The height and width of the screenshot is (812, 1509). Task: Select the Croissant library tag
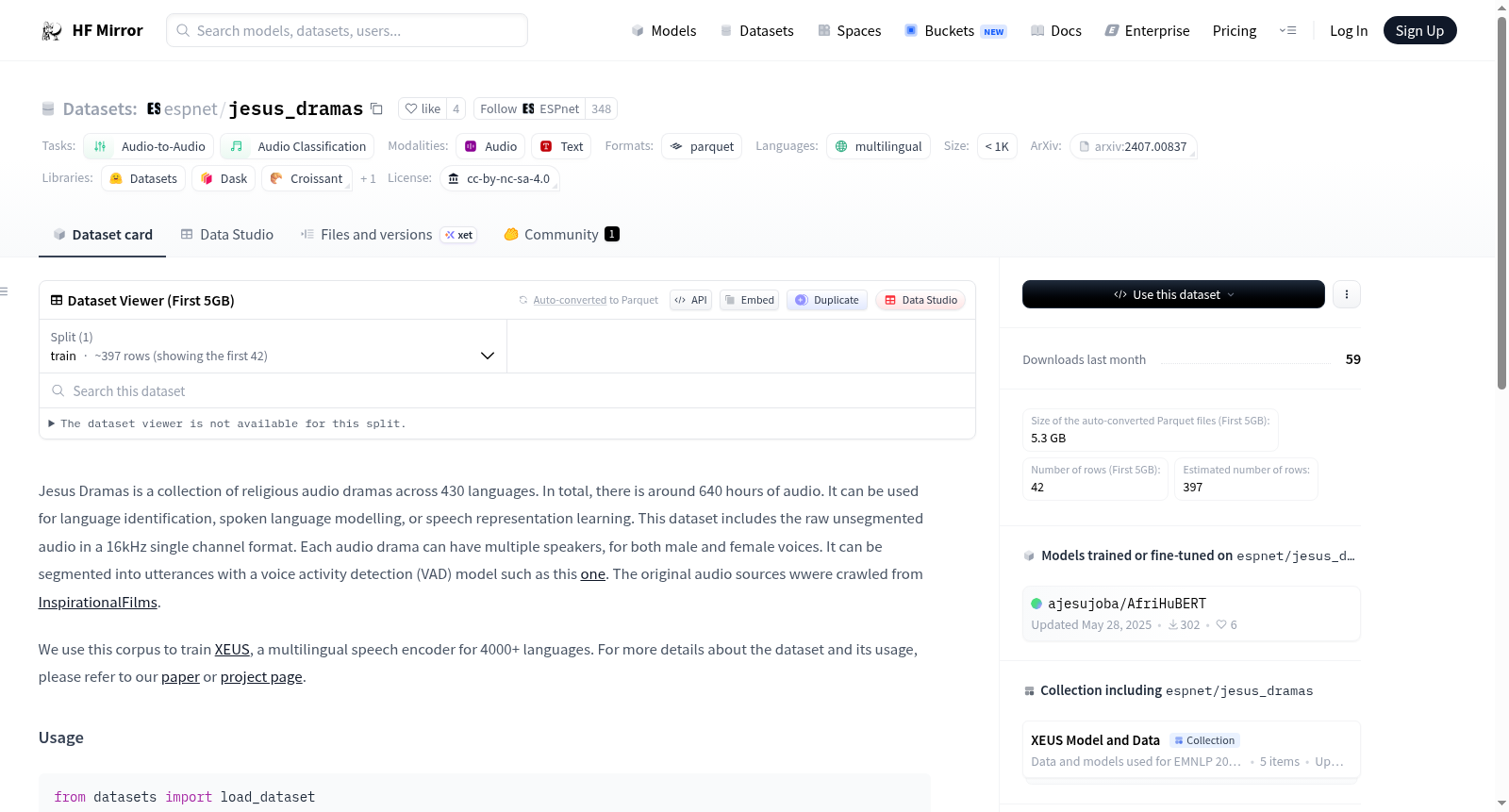[x=307, y=178]
